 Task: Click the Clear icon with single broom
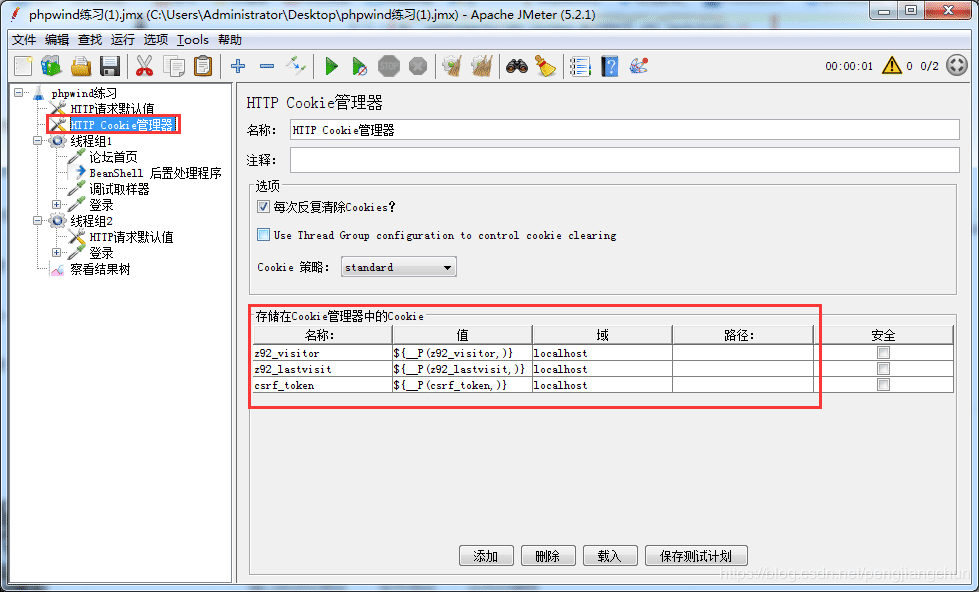[452, 66]
